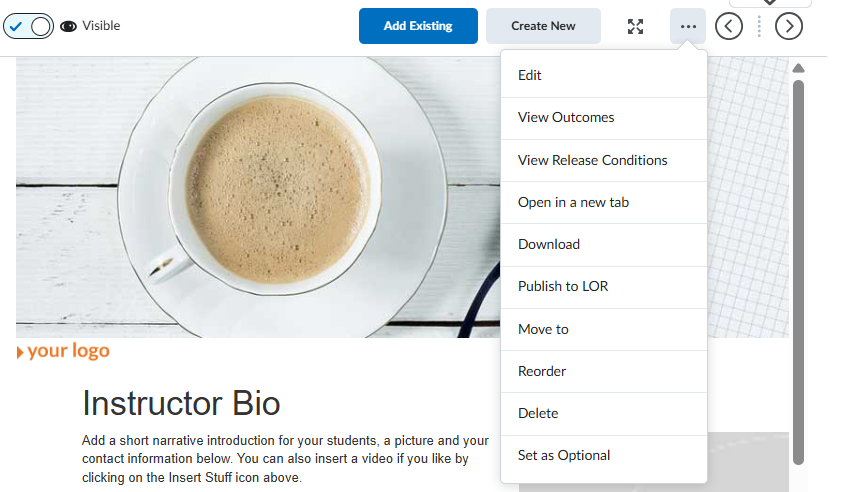This screenshot has width=867, height=492.
Task: Choose Move to menu item
Action: pos(543,329)
